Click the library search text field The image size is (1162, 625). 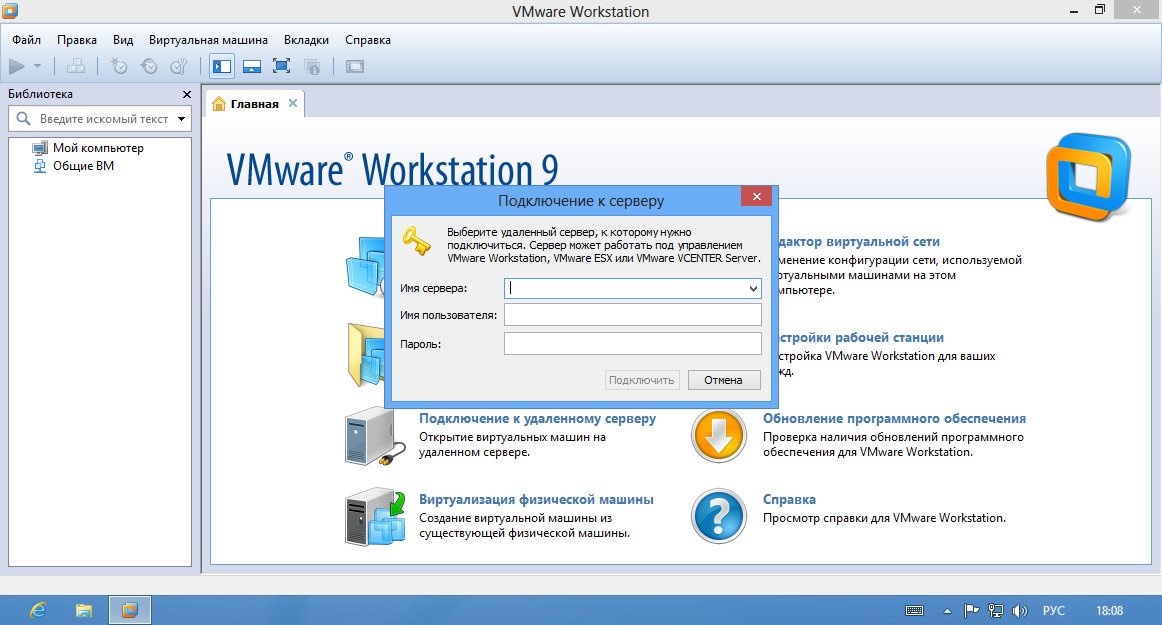point(104,119)
